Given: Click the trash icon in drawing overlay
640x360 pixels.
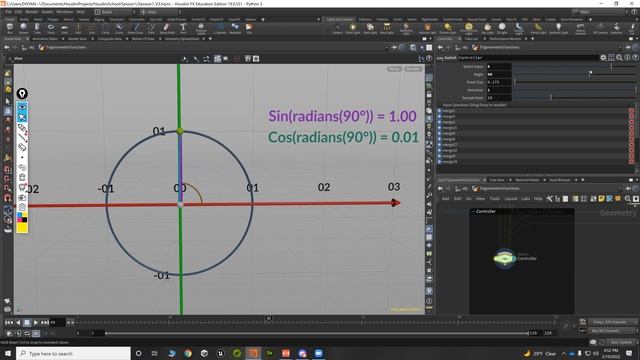Looking at the screenshot, I should (22, 177).
